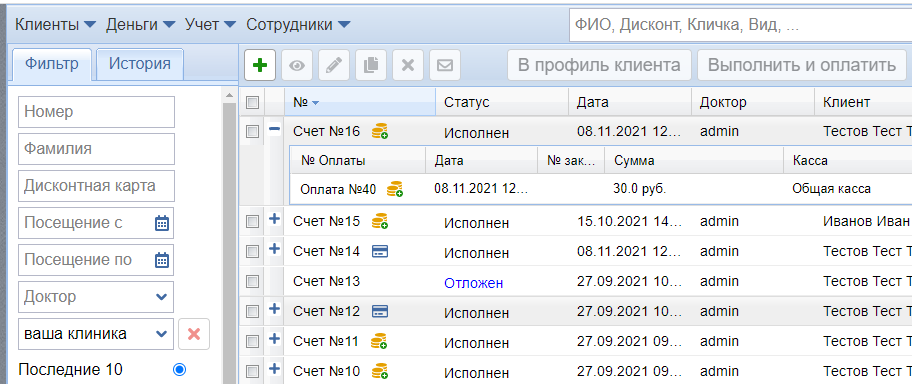
Task: Switch to the Фильтр tab
Action: coord(52,64)
